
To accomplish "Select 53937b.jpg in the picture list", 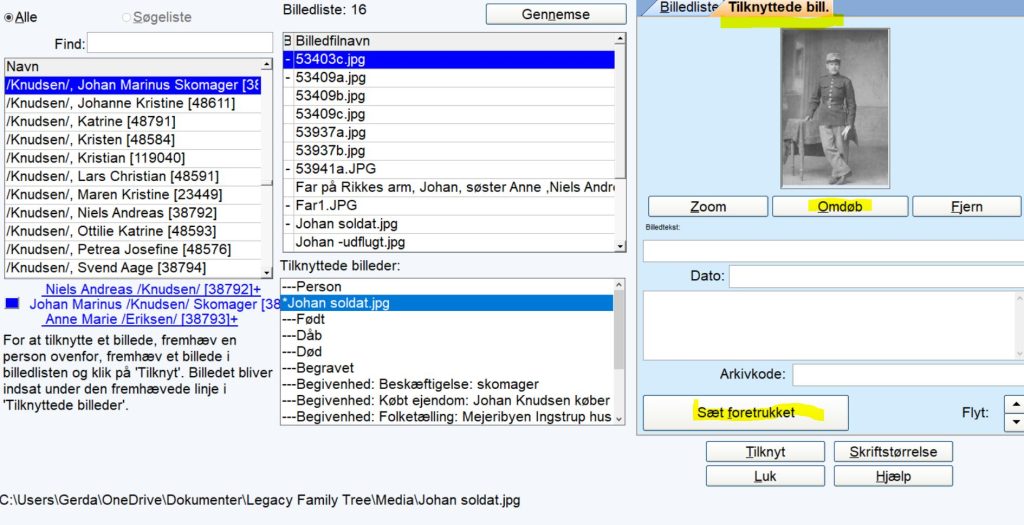I will (x=449, y=151).
